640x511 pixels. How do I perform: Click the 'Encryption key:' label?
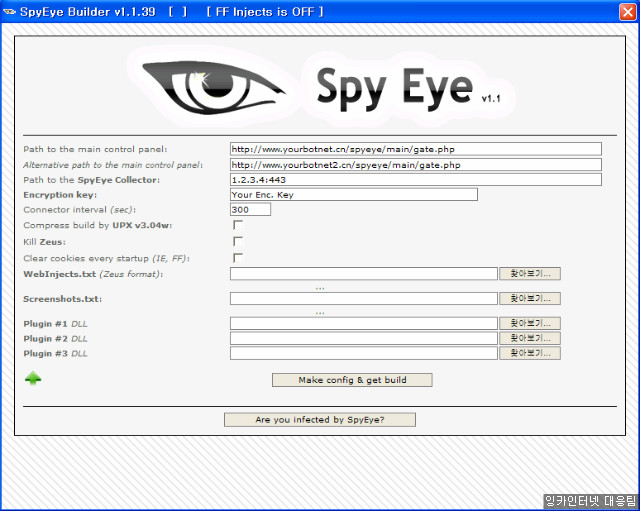(x=60, y=195)
